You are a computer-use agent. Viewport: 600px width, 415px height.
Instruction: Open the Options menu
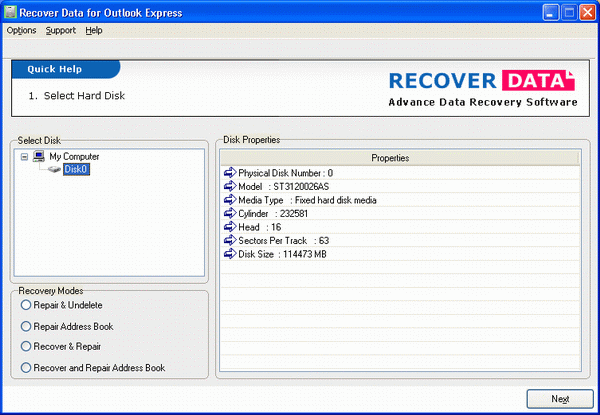(x=21, y=31)
